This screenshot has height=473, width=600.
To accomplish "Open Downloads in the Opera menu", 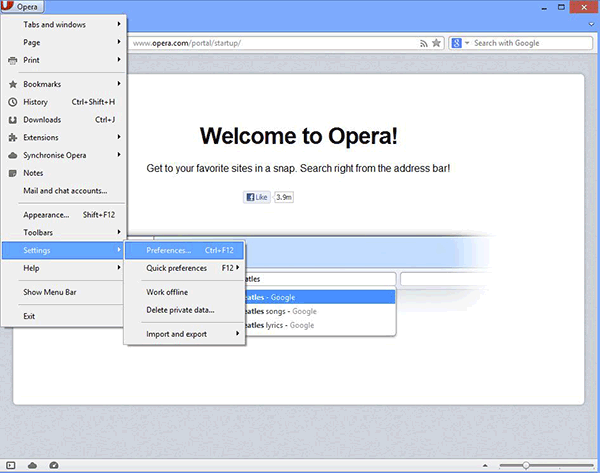I will coord(41,120).
